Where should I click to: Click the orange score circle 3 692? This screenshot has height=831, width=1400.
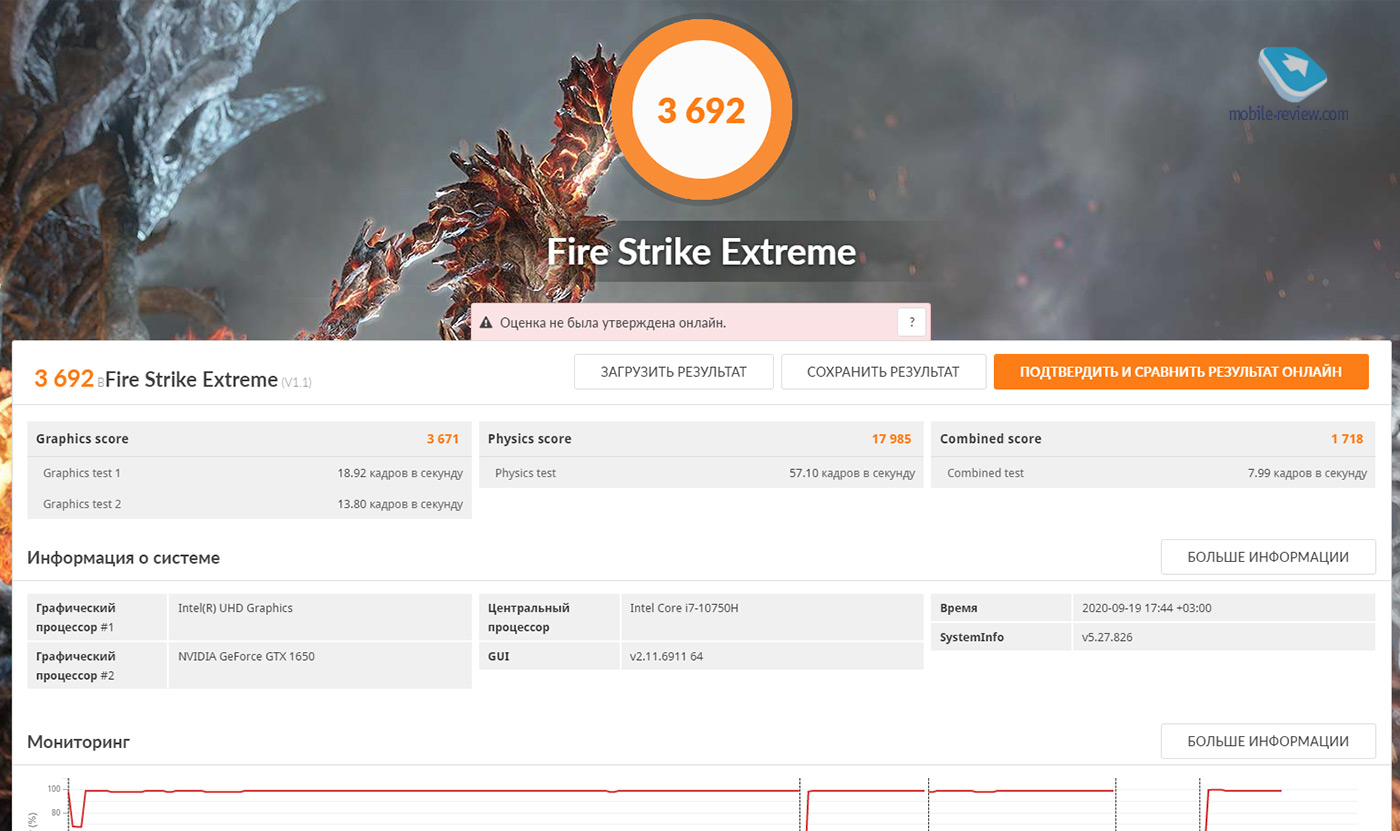click(x=701, y=110)
